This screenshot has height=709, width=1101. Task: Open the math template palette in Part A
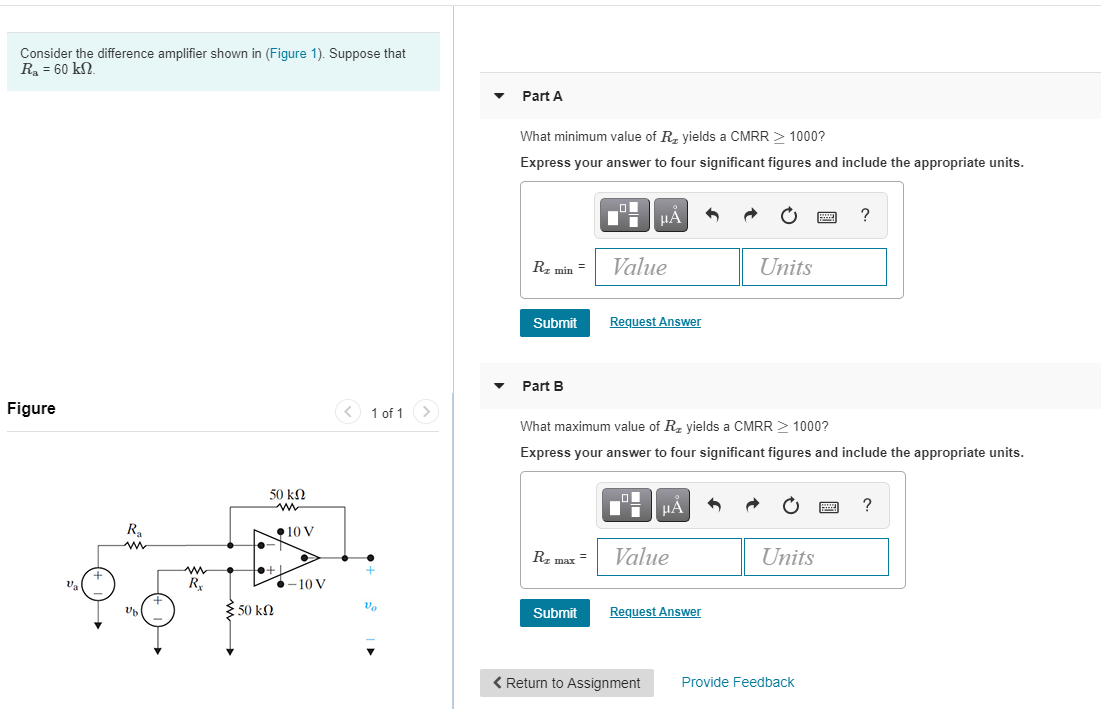tap(624, 214)
